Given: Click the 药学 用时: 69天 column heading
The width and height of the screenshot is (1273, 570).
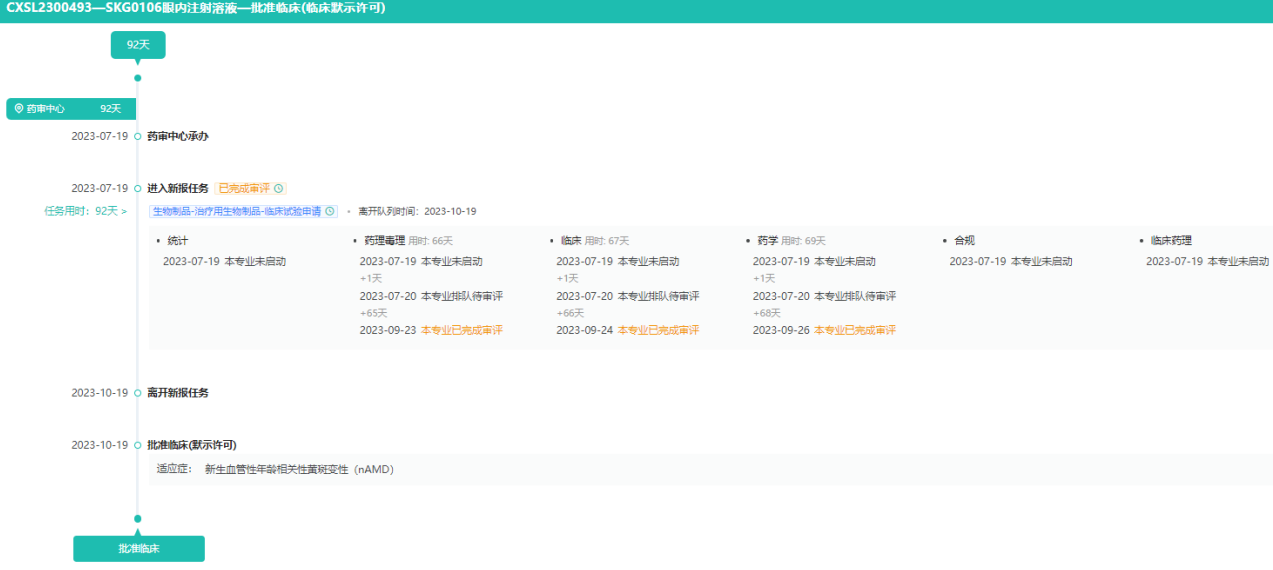Looking at the screenshot, I should click(x=791, y=241).
